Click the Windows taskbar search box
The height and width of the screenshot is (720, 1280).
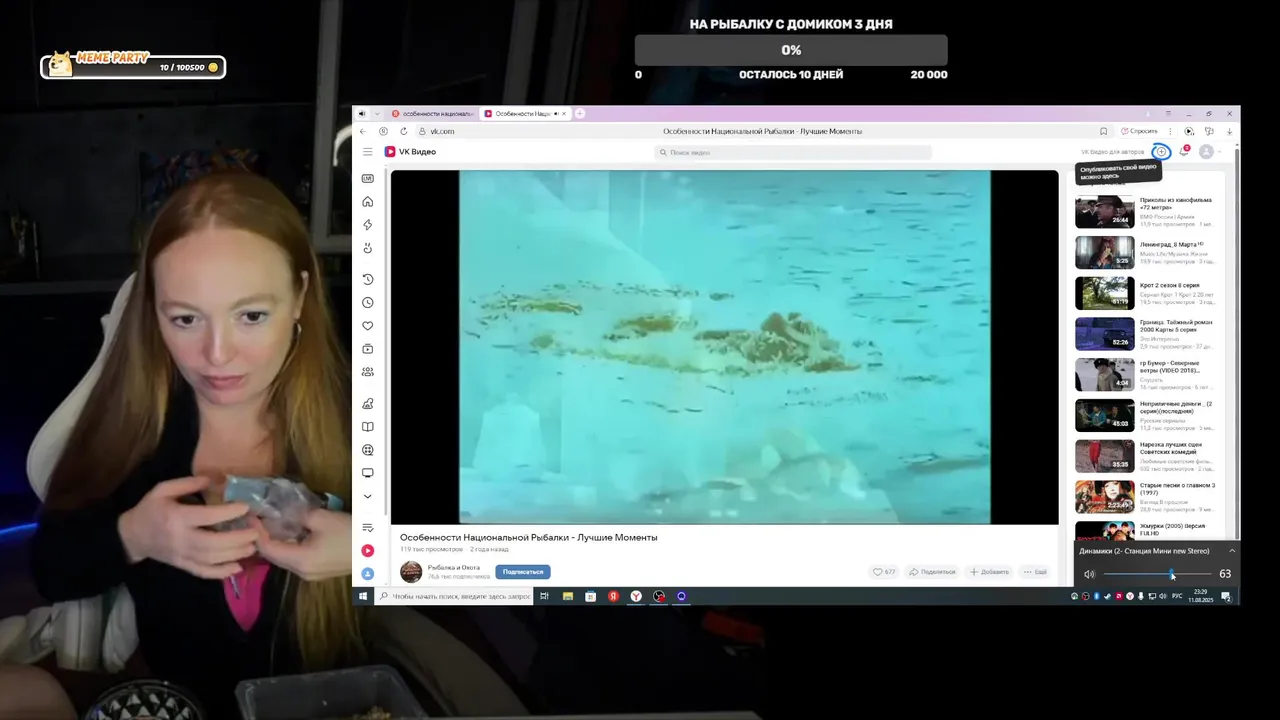click(x=454, y=596)
